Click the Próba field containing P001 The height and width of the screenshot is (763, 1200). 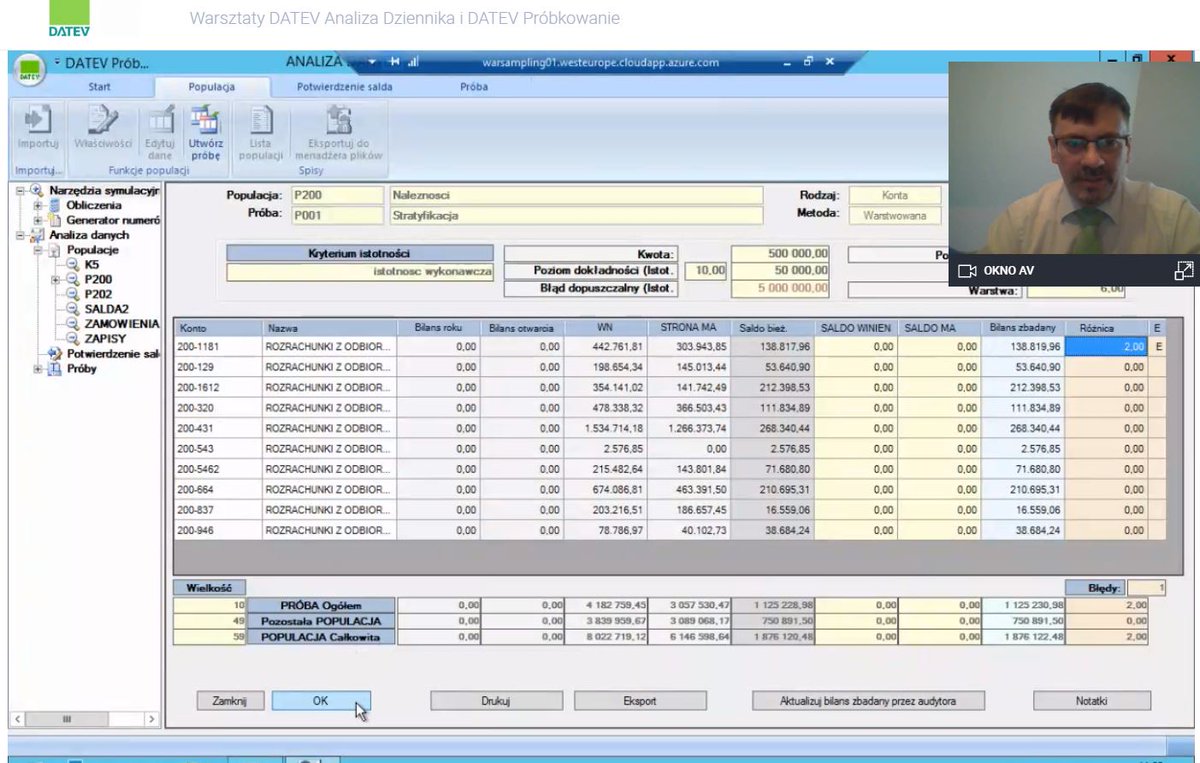click(x=336, y=214)
